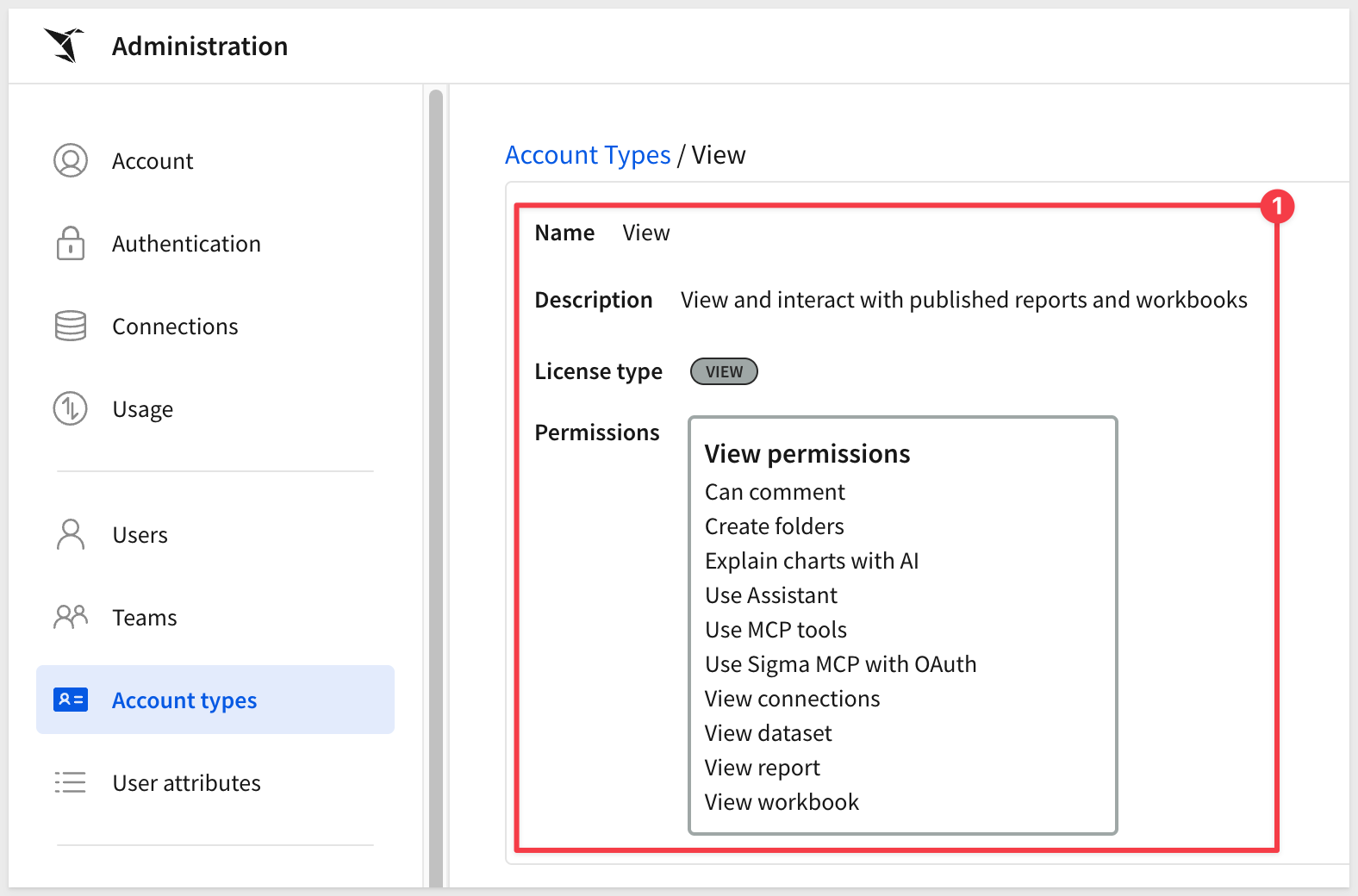1358x896 pixels.
Task: Open User attributes in sidebar
Action: (215, 782)
